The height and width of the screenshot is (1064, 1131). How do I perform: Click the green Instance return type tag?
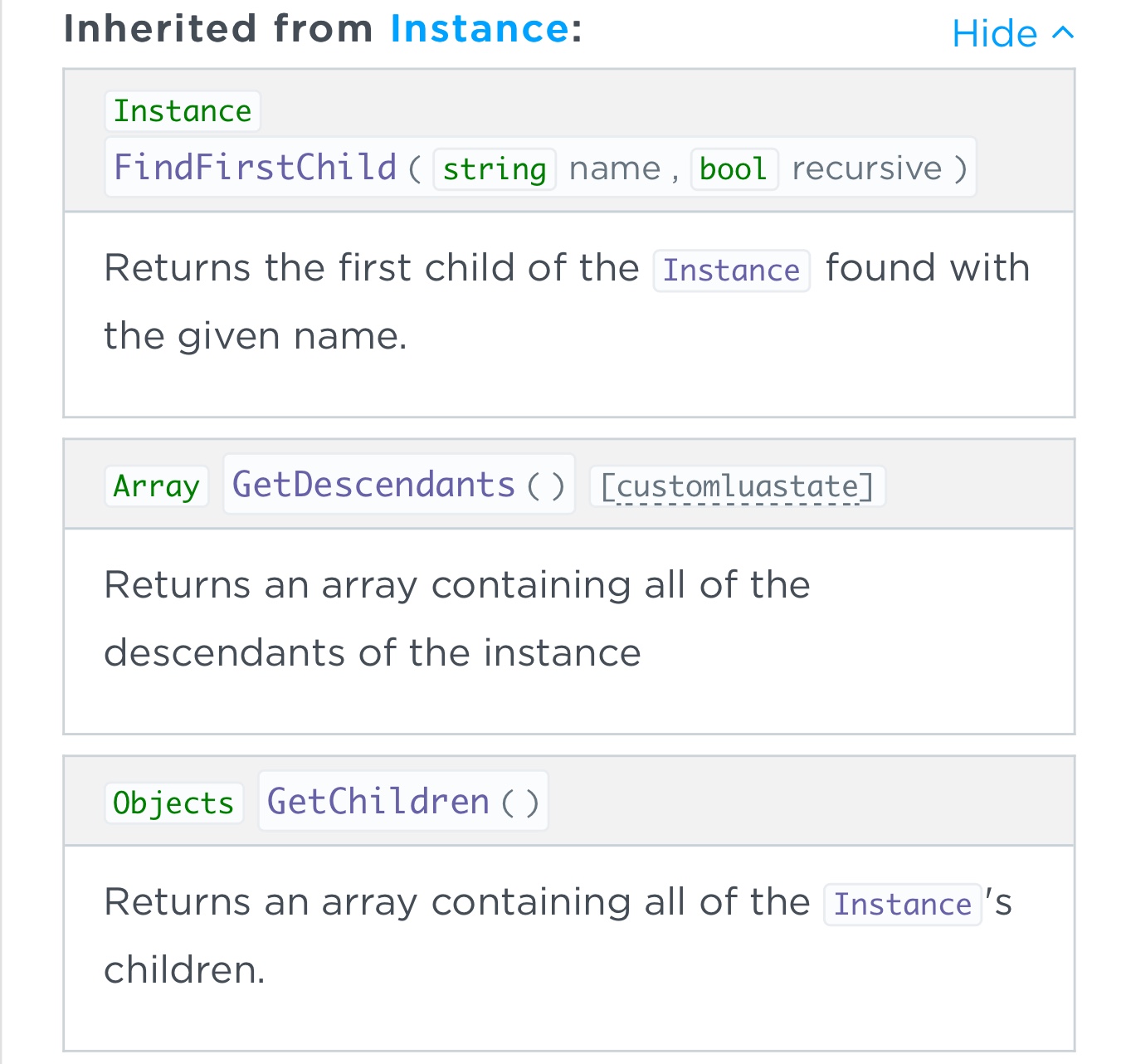click(x=183, y=111)
